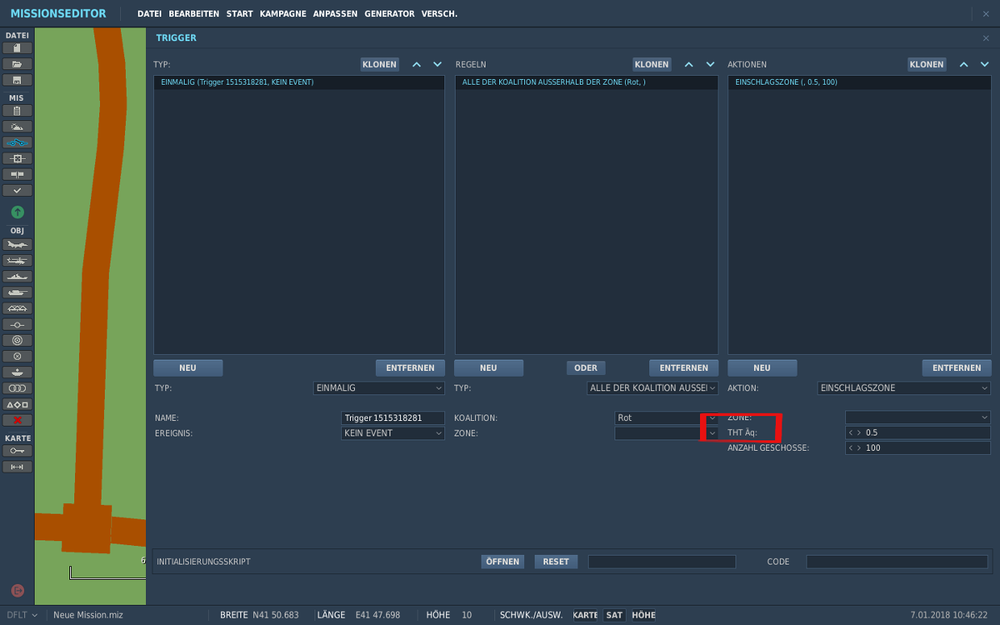Toggle the SAT map mode in status bar
Viewport: 1000px width, 625px height.
pyautogui.click(x=614, y=615)
